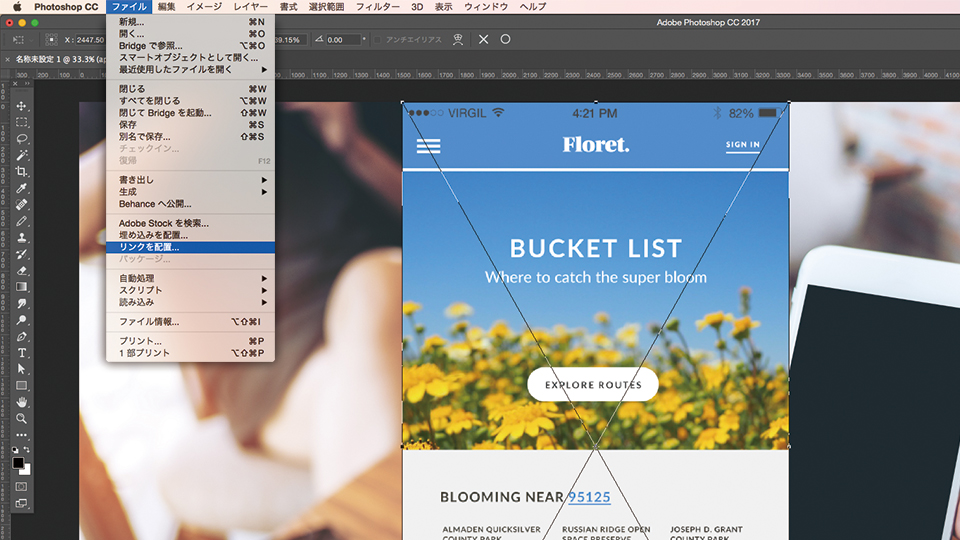Expand 最近使用したファイルを開く submenu
Screen dimensions: 960x540
190,69
